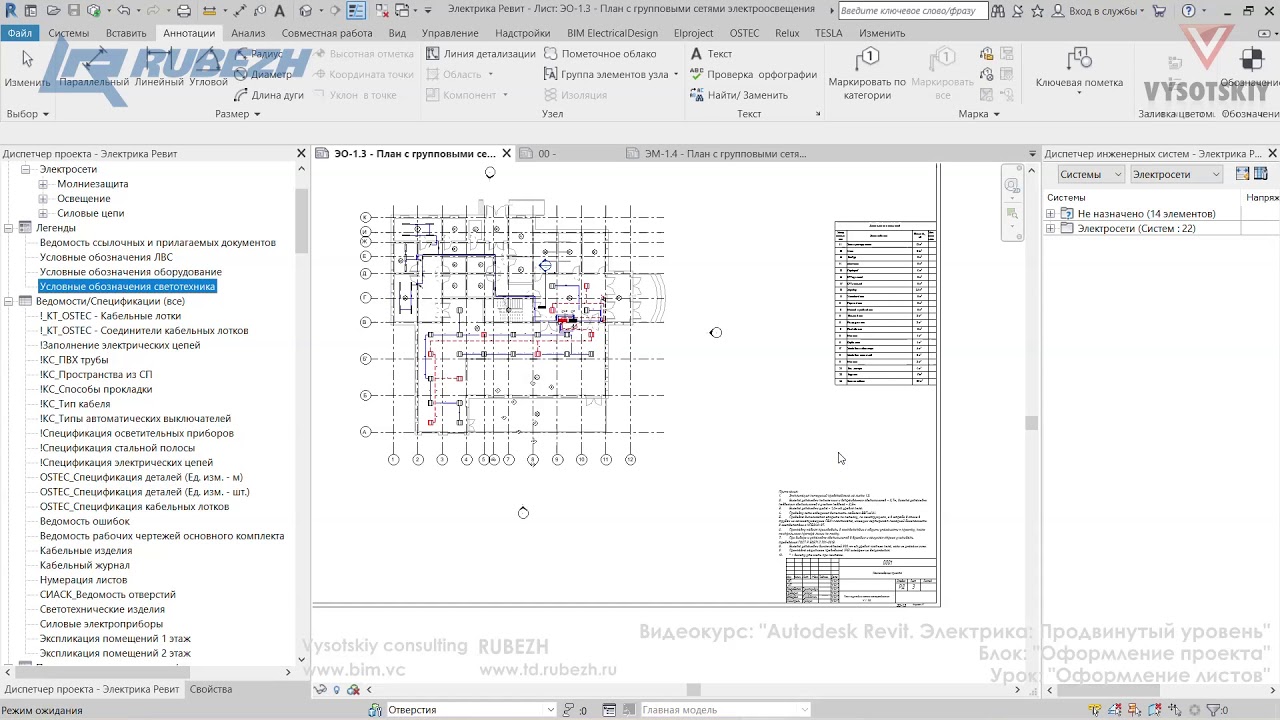Select Условные обозначения ЛВС legend
Screen dimensions: 1280x720
click(106, 257)
